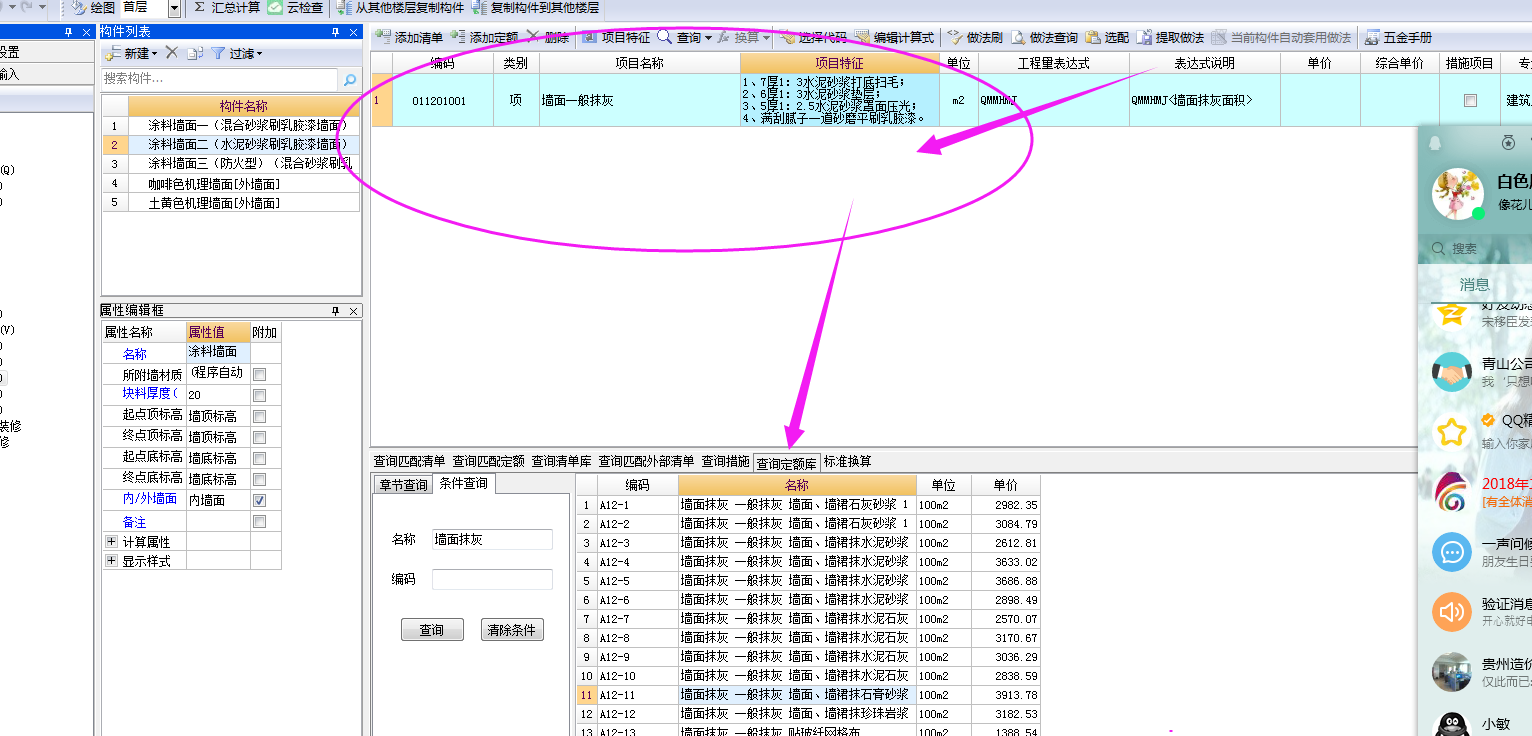Click 项目特征 toolbar item
The width and height of the screenshot is (1532, 736).
[x=615, y=37]
